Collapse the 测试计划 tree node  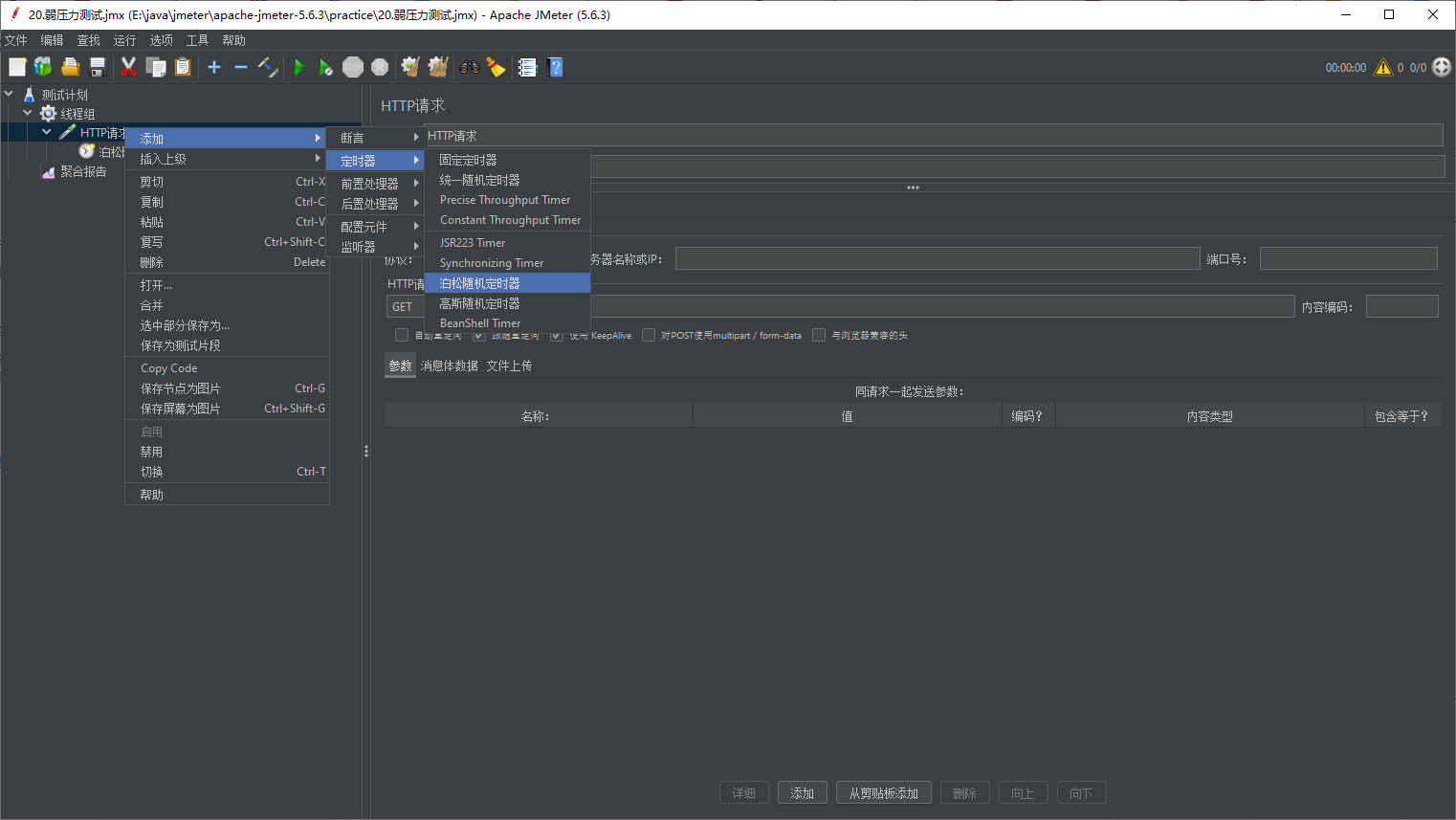pos(9,94)
